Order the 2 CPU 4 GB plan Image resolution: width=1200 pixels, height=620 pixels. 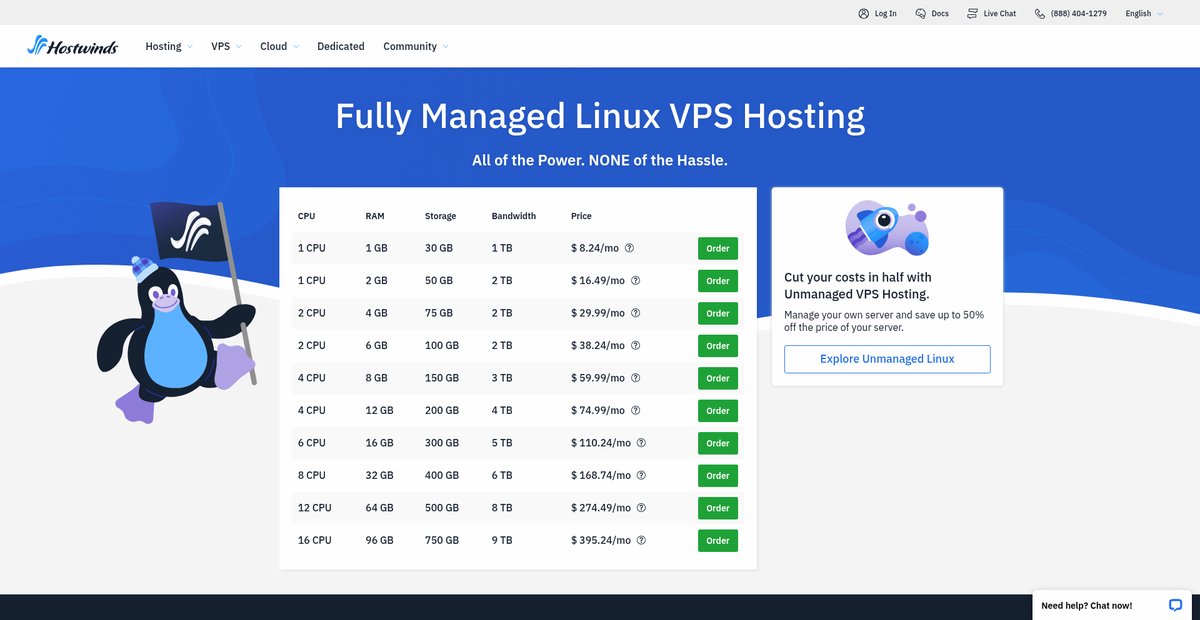tap(718, 313)
